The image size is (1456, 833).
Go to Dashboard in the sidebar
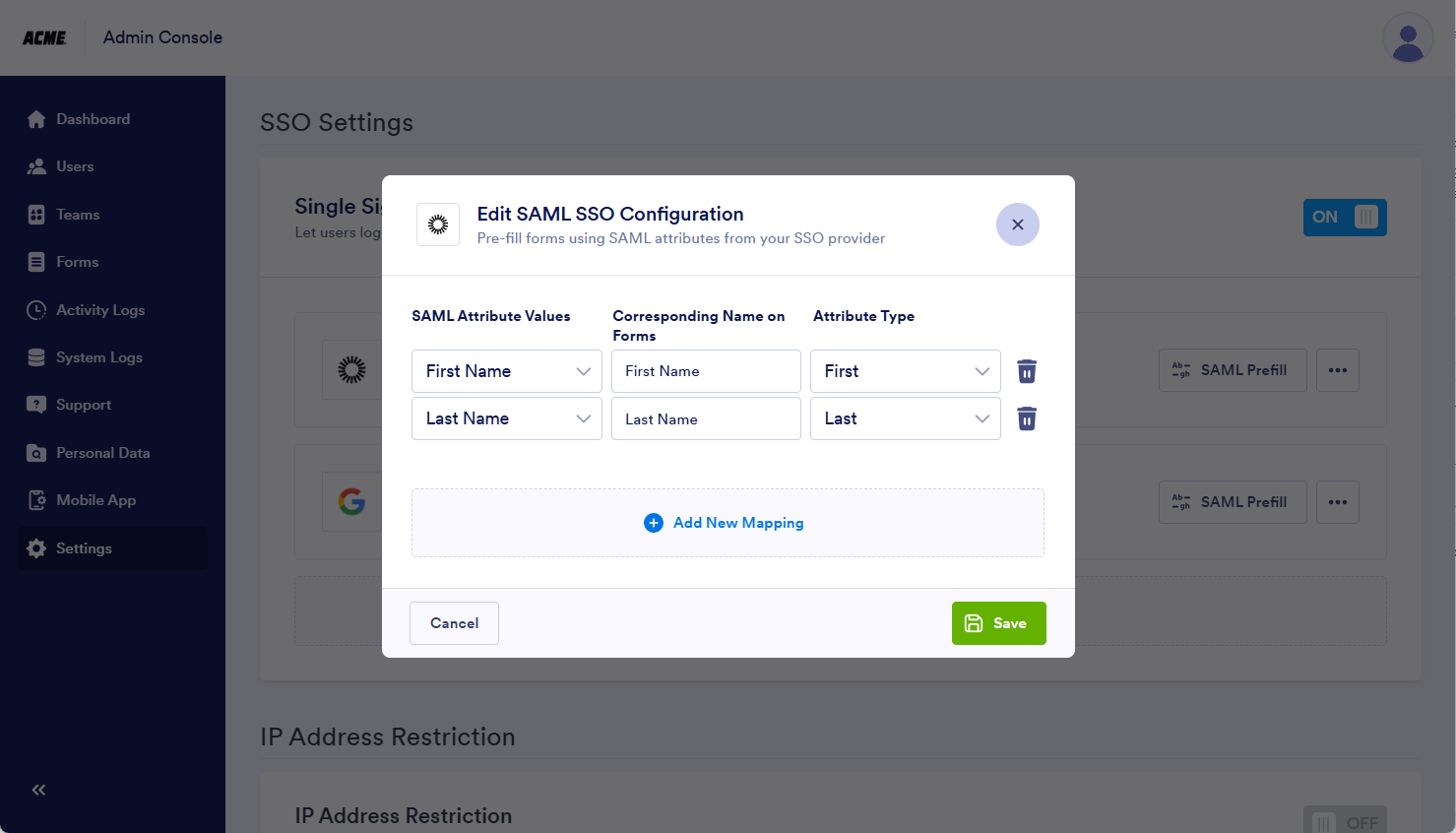[x=93, y=119]
